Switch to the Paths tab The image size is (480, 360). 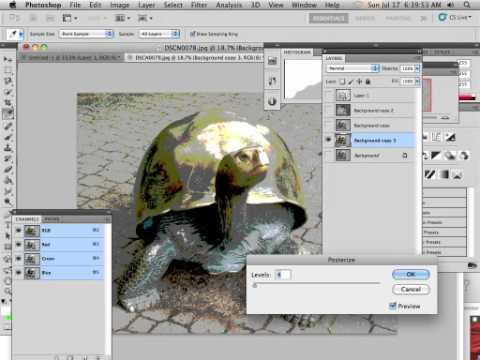[52, 219]
